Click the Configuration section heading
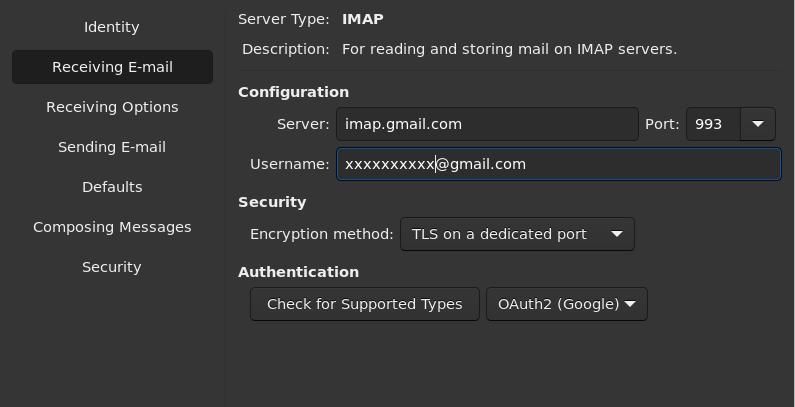795x407 pixels. click(293, 92)
